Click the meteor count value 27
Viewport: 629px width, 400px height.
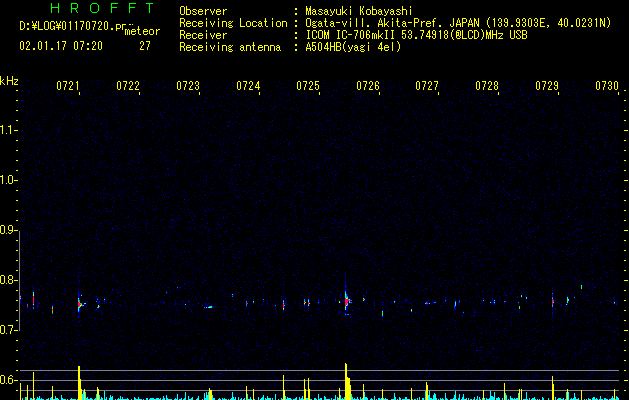point(145,46)
